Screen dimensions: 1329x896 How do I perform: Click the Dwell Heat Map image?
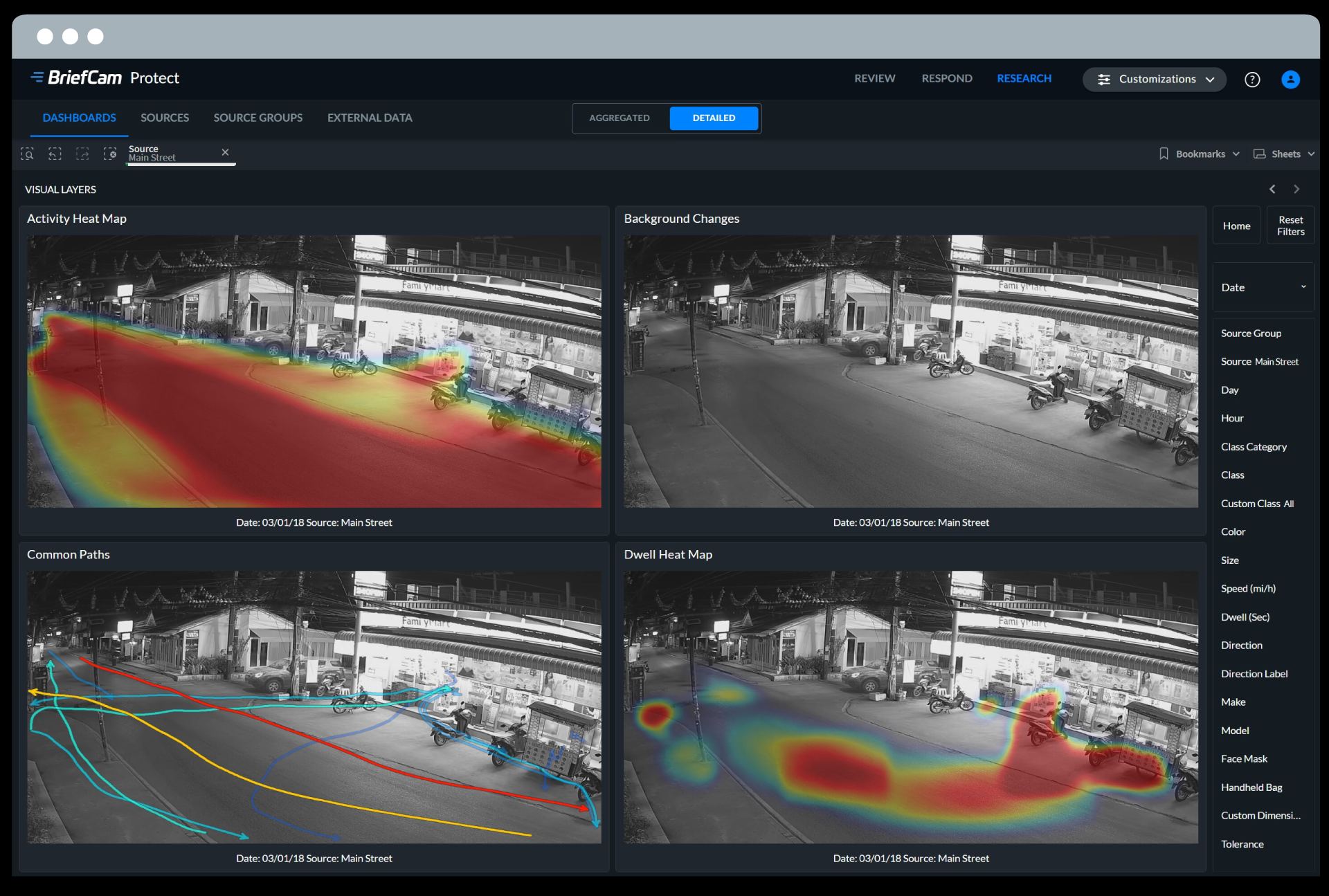coord(910,706)
